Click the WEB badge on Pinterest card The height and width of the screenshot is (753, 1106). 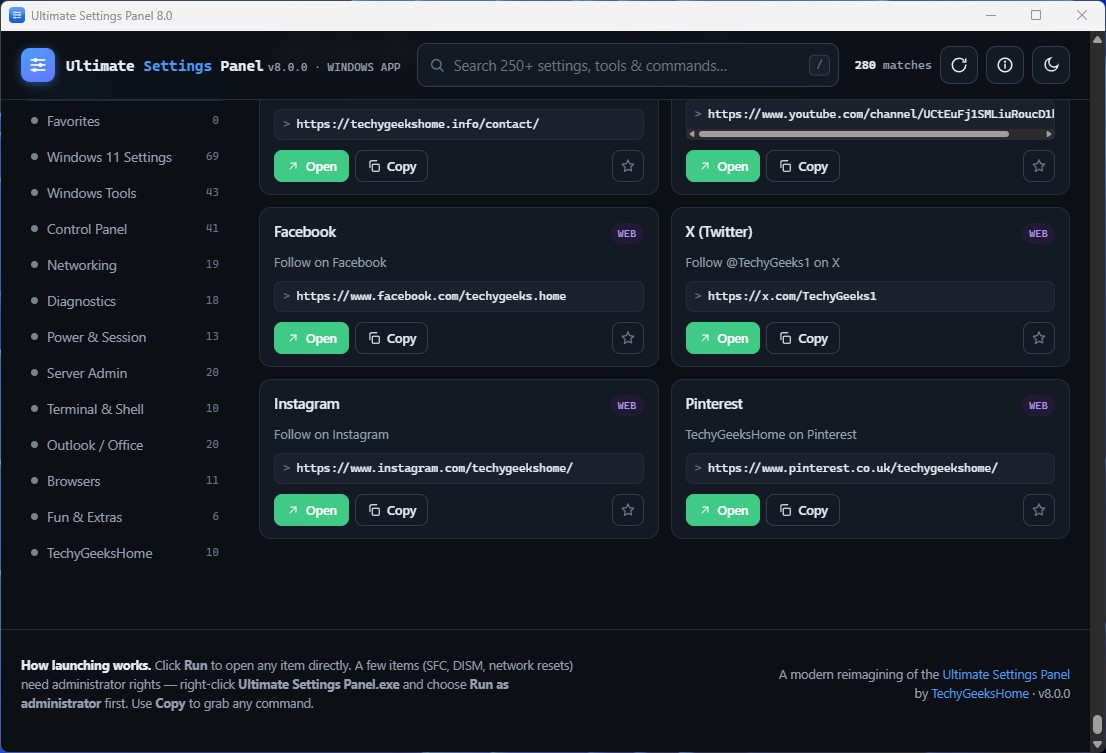pyautogui.click(x=1038, y=405)
